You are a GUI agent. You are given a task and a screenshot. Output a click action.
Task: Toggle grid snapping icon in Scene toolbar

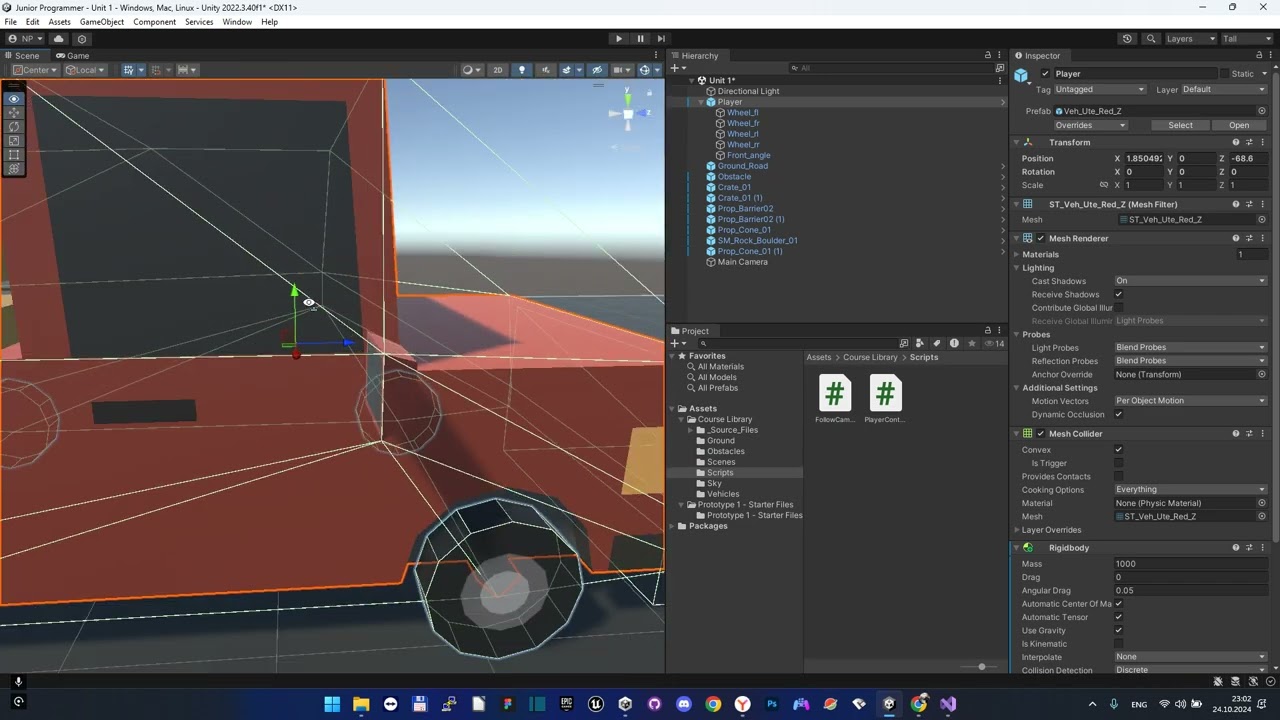(155, 70)
